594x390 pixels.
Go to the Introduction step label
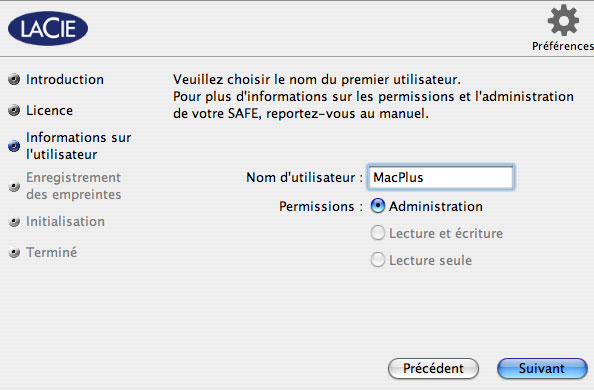[65, 80]
